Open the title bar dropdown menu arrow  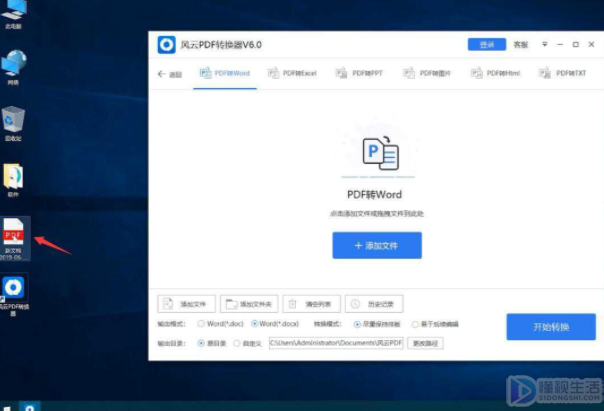(x=545, y=44)
